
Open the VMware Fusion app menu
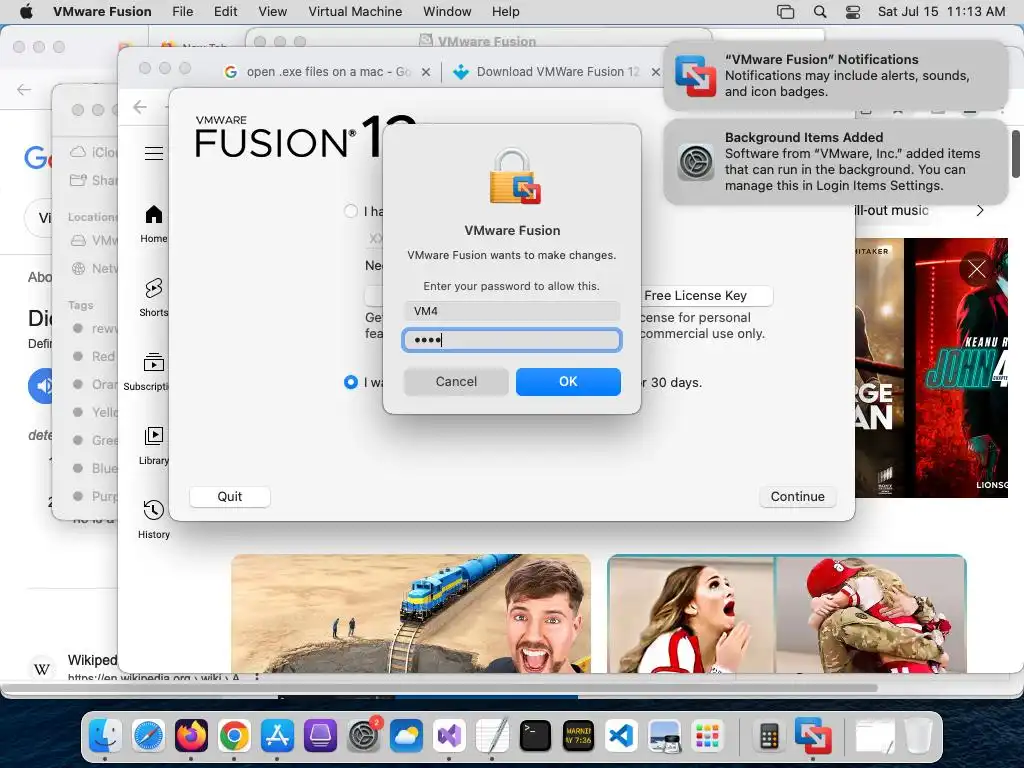coord(102,12)
